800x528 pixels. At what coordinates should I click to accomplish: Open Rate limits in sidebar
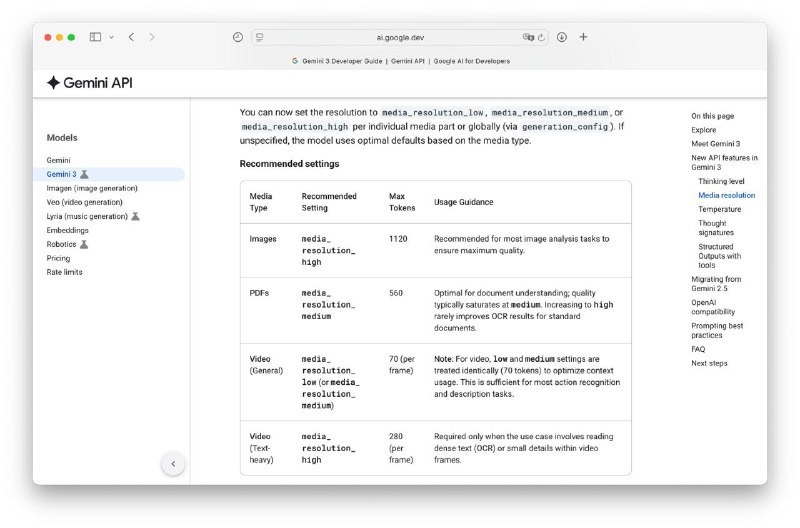point(64,272)
